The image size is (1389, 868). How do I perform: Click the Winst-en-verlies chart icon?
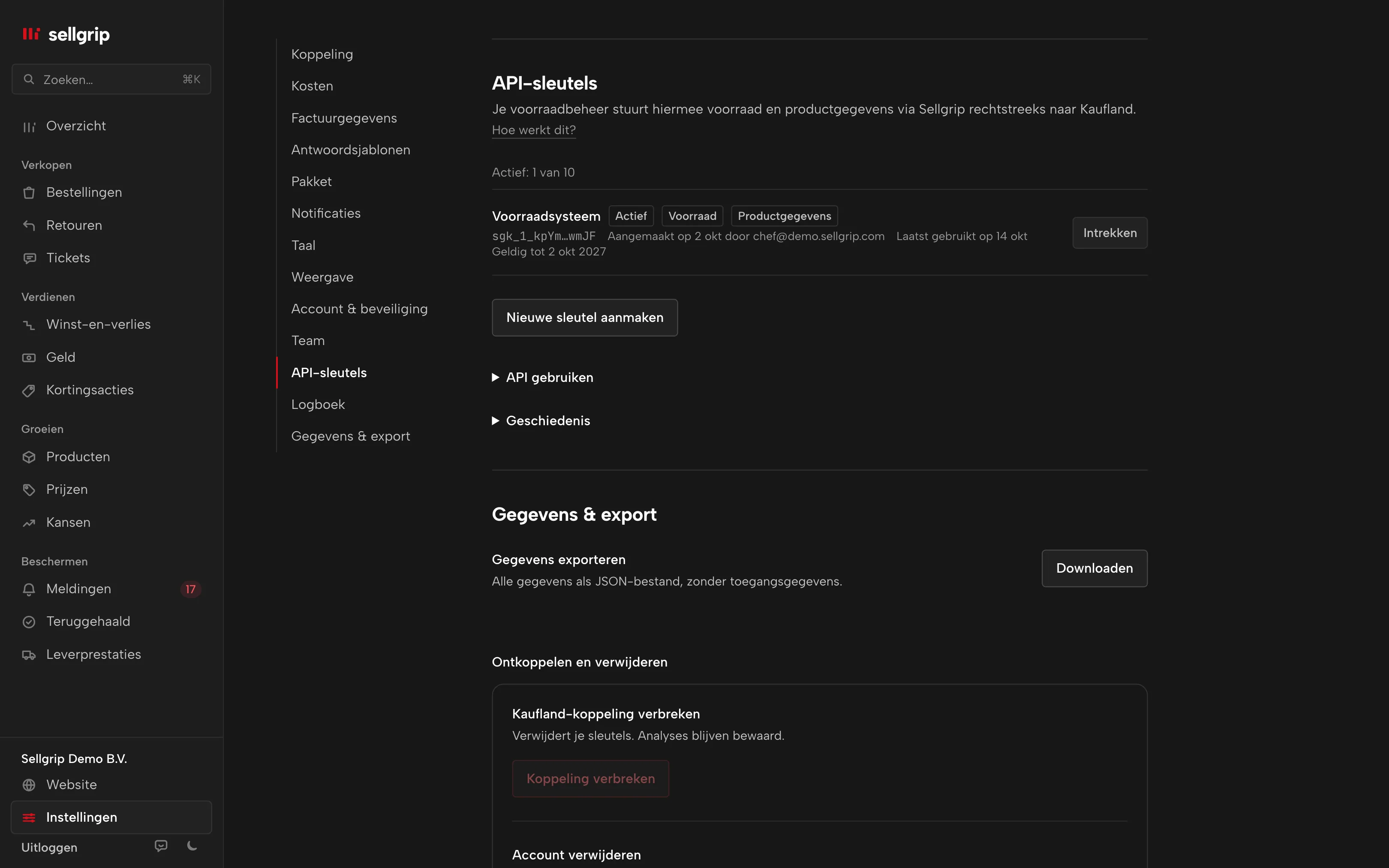click(x=29, y=324)
